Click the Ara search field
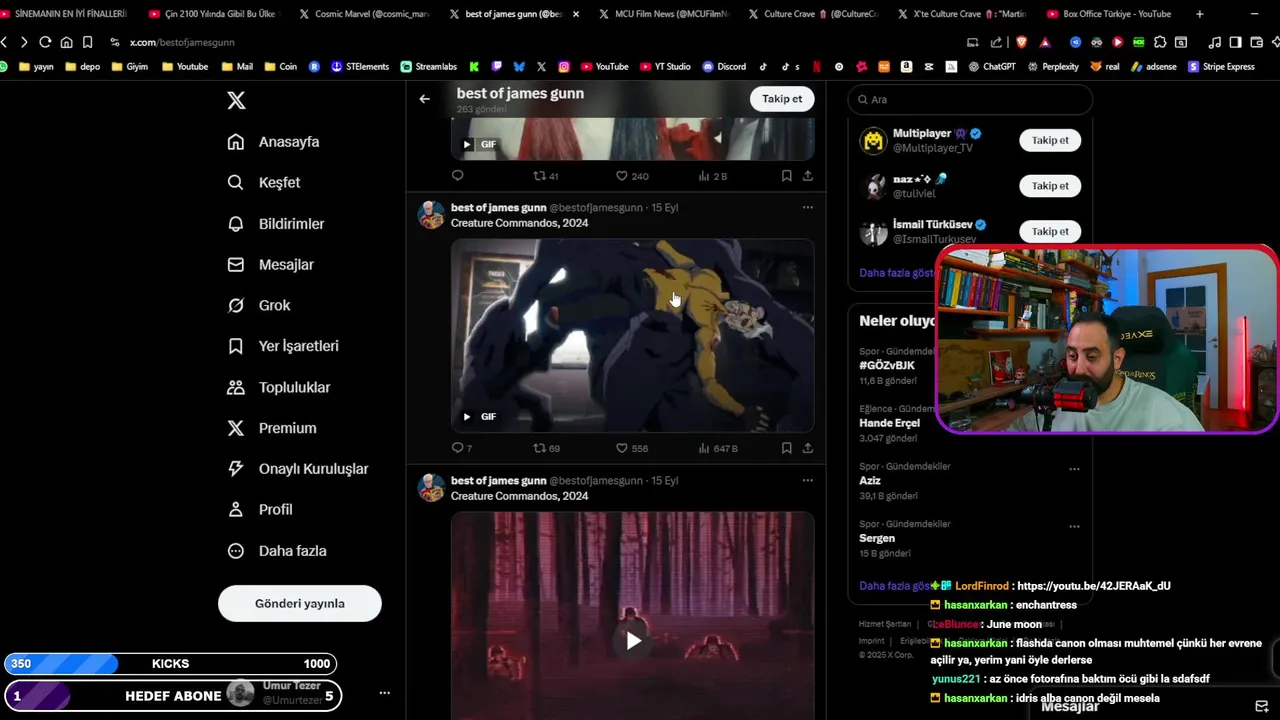The image size is (1280, 720). [970, 99]
